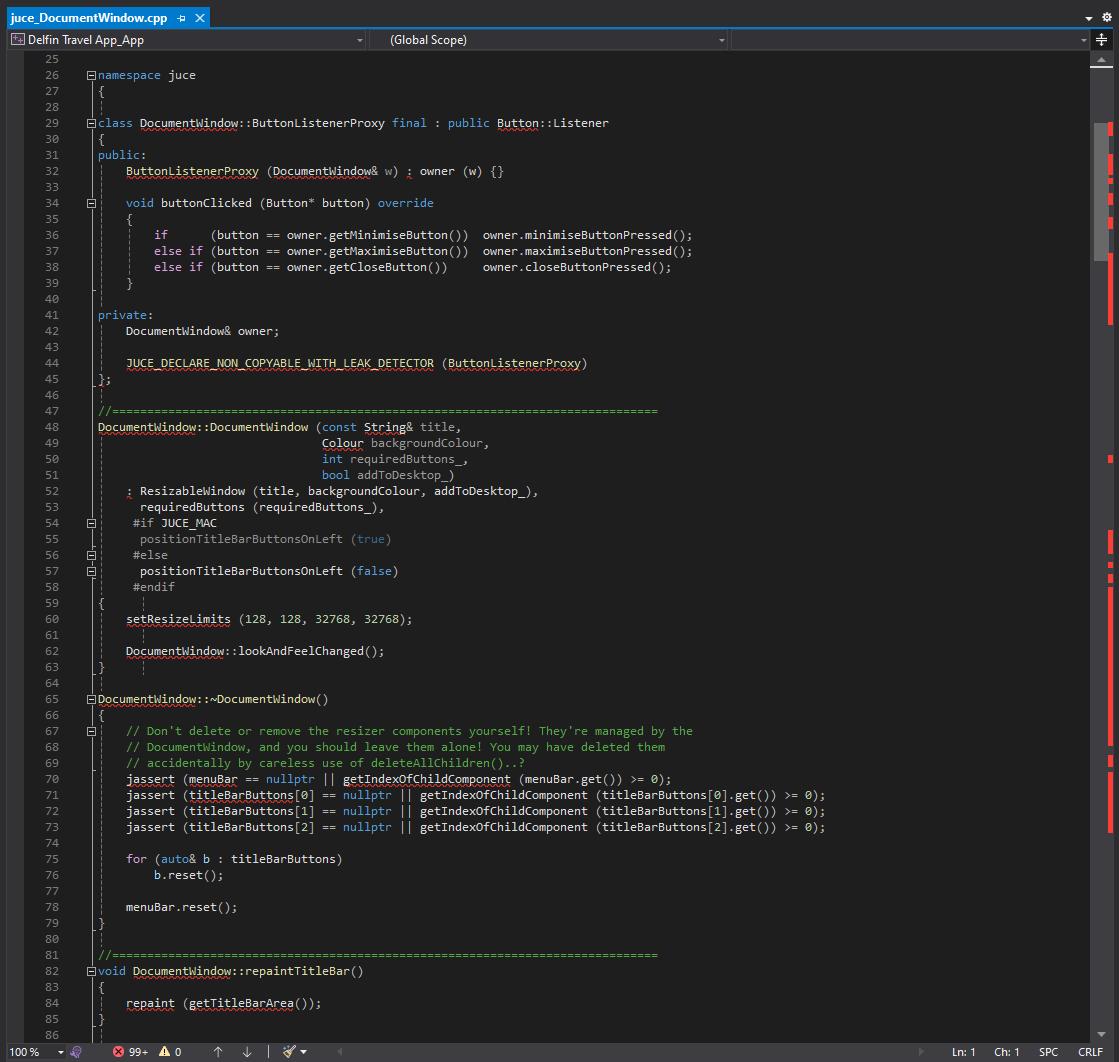
Task: Click the split editor window icon
Action: pyautogui.click(x=1102, y=40)
